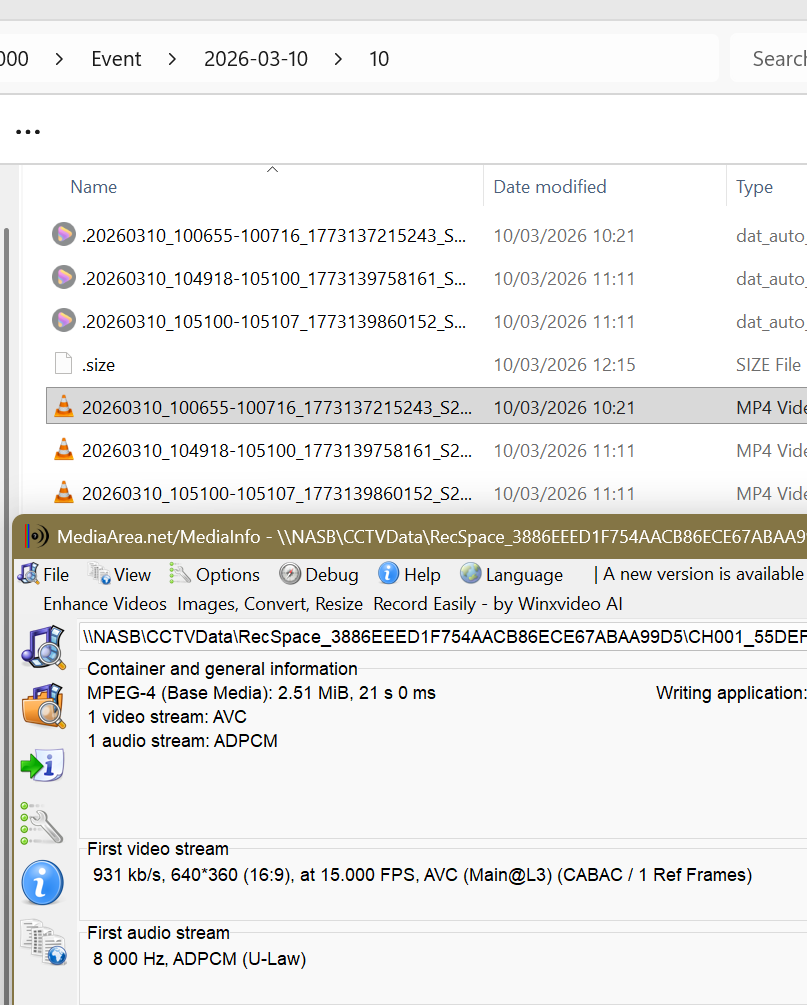Click the Export sidebar icon
This screenshot has height=1005, width=807.
(x=43, y=765)
